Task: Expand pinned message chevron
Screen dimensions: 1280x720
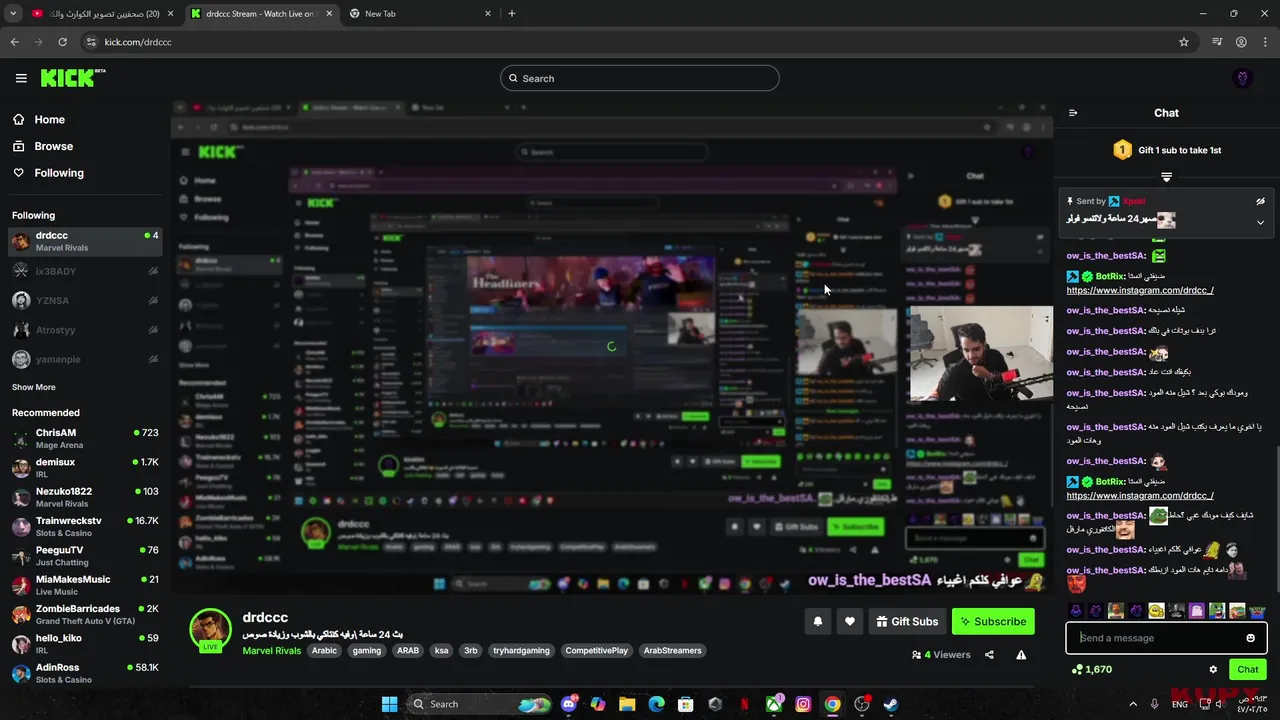Action: click(1260, 222)
